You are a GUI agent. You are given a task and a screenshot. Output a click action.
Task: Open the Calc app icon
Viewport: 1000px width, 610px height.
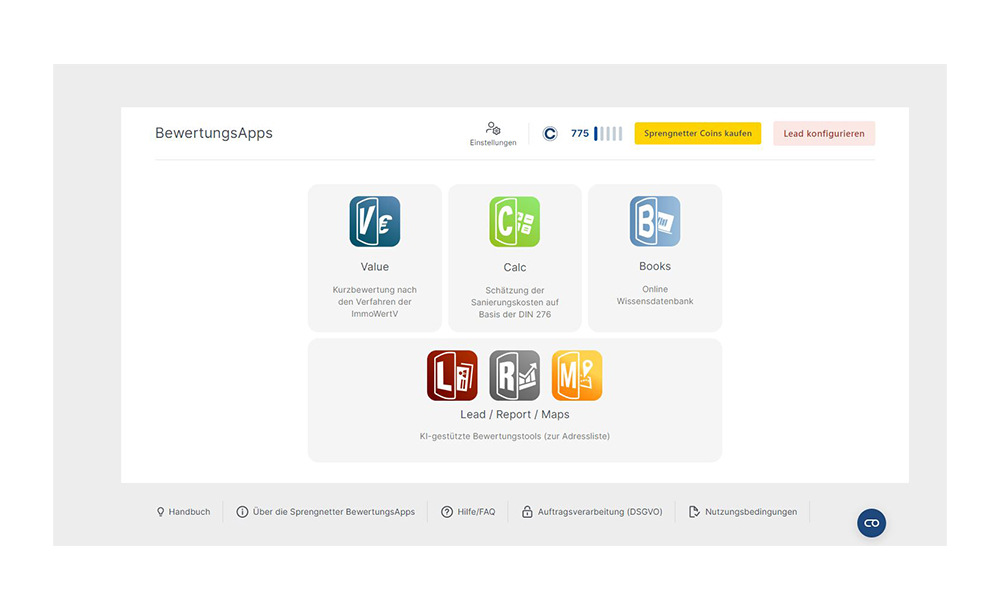coord(515,221)
